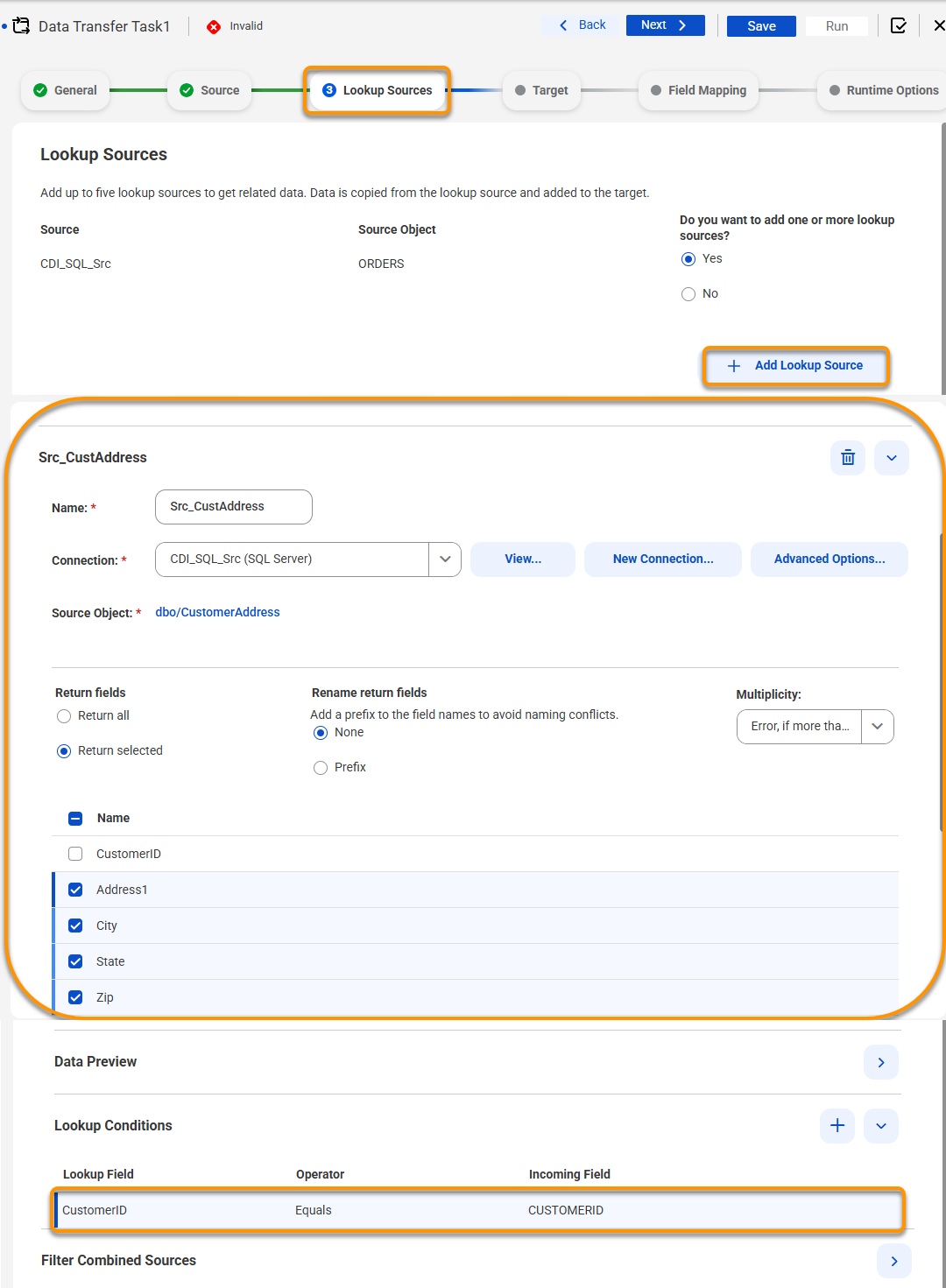The height and width of the screenshot is (1288, 946).
Task: Click the CDI_SQL_Src source value
Action: [x=75, y=264]
